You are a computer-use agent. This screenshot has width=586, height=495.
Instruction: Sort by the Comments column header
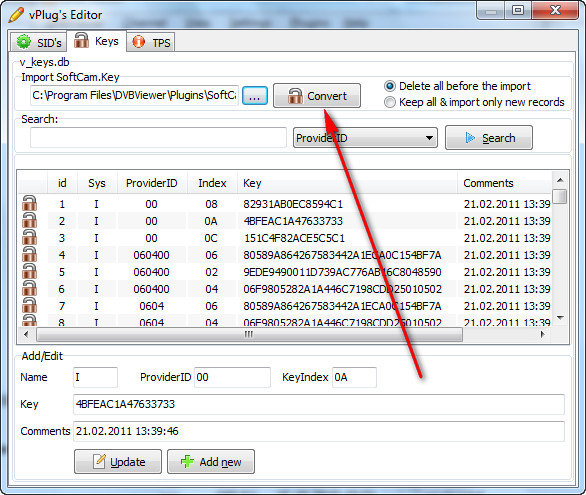[505, 183]
